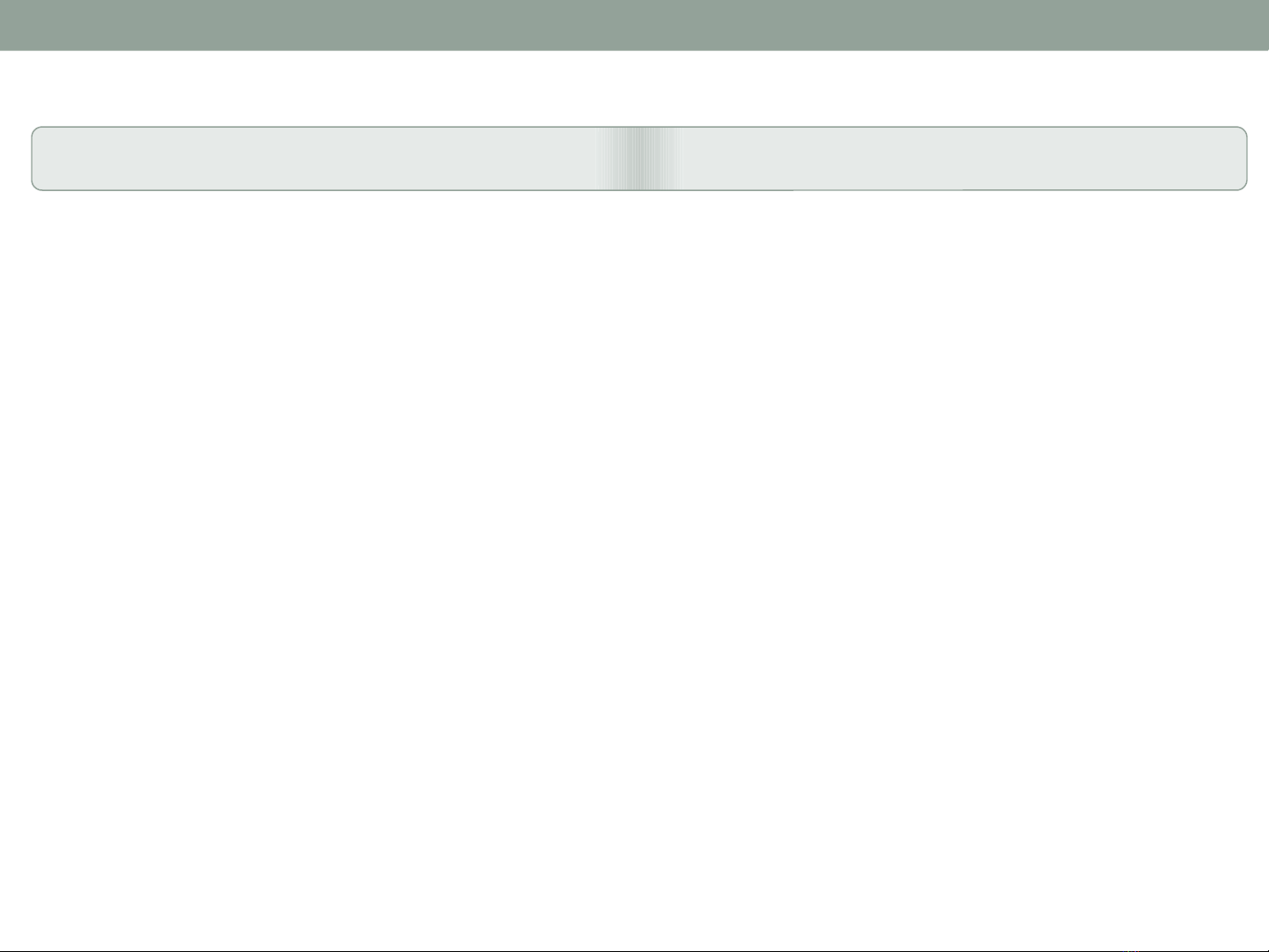Click blank white area at the left margin

click(15, 564)
